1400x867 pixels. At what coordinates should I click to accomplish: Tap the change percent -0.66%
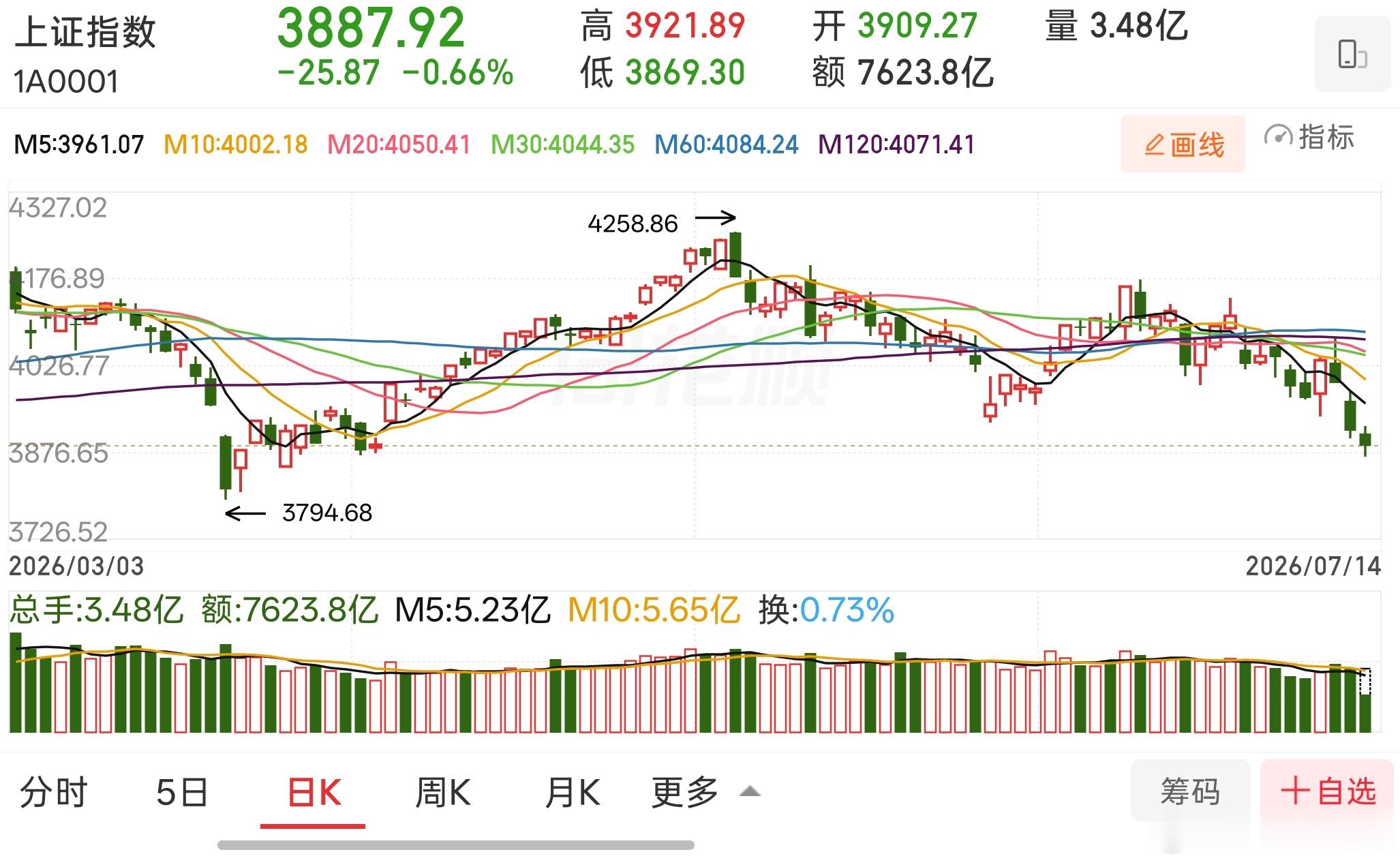tap(458, 72)
